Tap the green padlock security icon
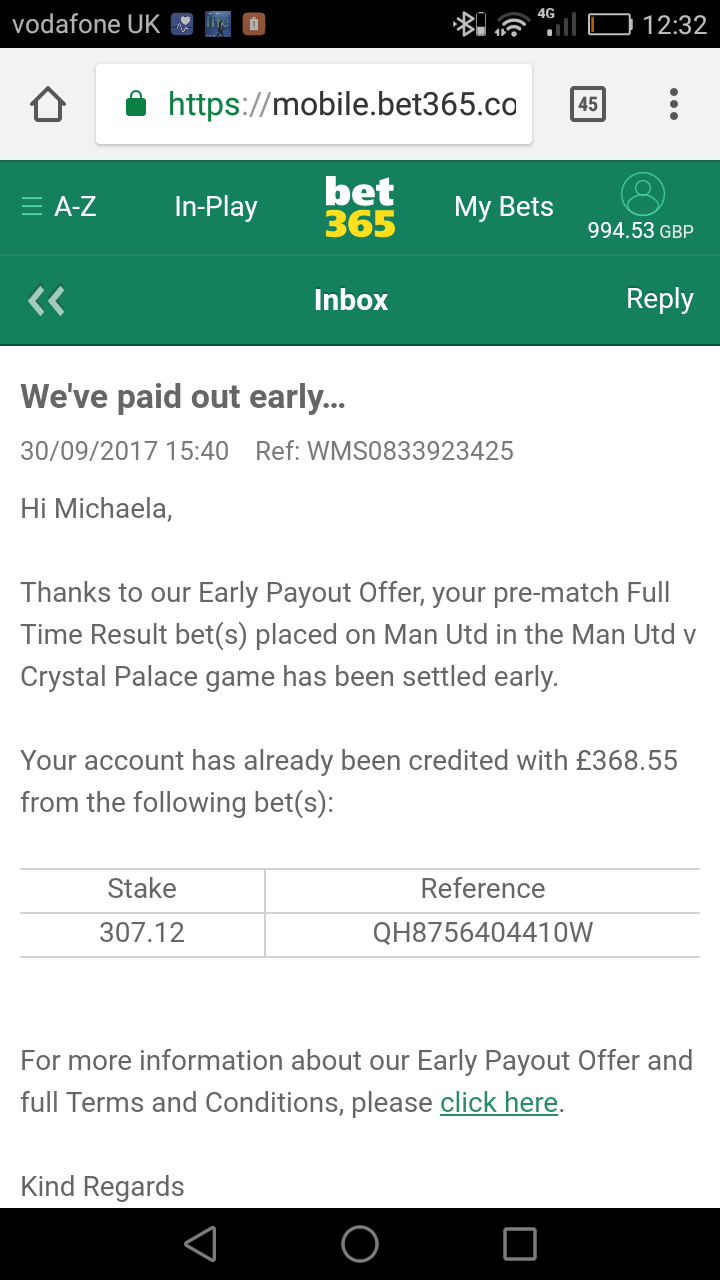 pos(135,104)
